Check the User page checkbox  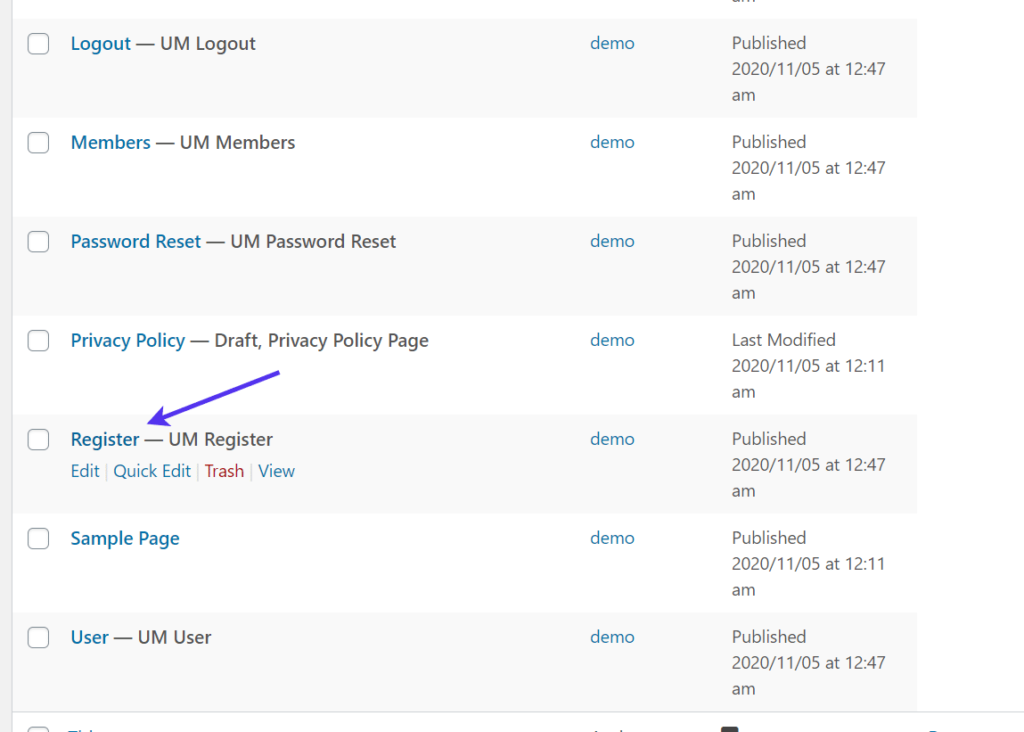[38, 638]
